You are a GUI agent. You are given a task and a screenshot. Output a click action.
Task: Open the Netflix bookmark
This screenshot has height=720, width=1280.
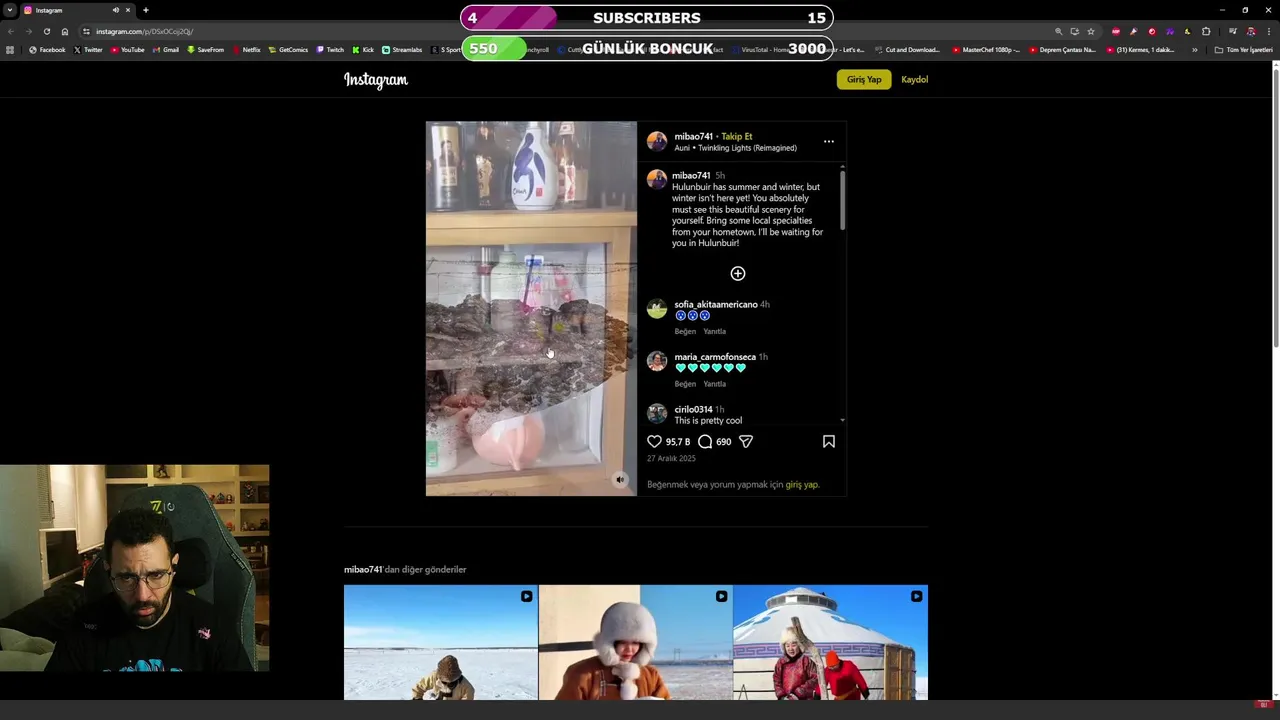246,49
